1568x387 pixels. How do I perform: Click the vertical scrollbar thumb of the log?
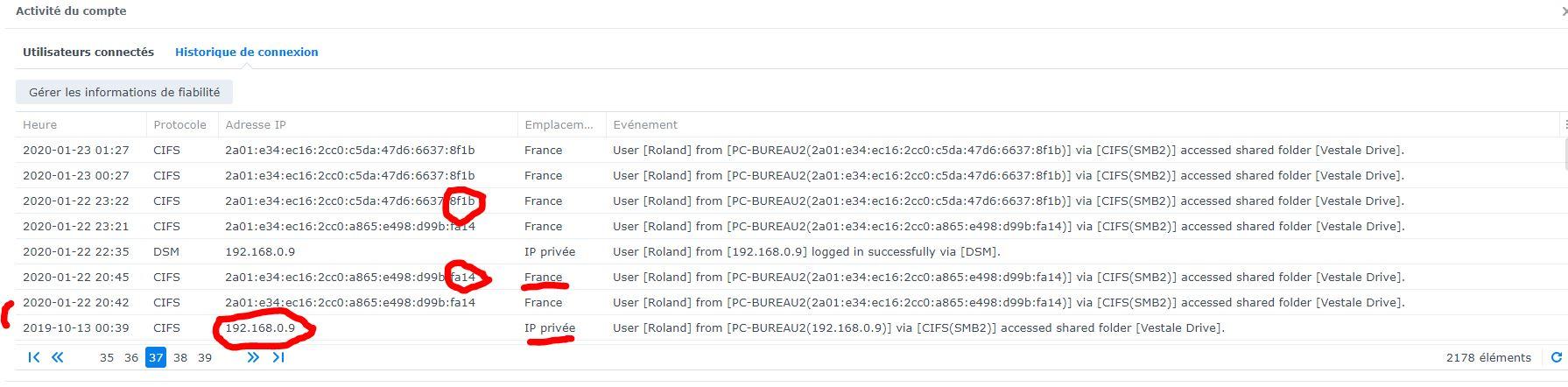[x=1564, y=152]
